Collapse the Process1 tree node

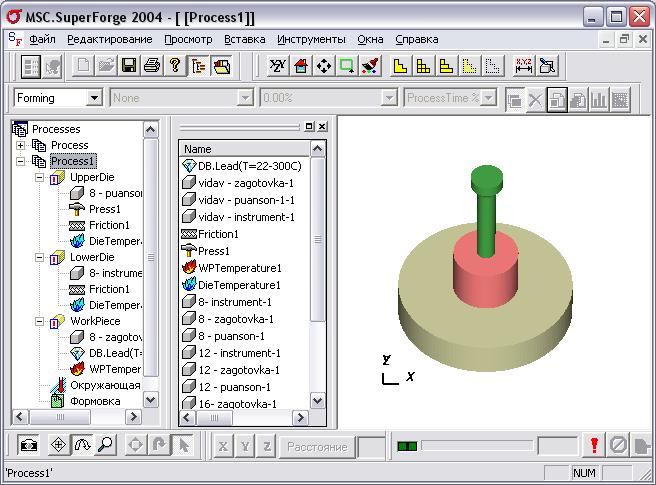[20, 162]
